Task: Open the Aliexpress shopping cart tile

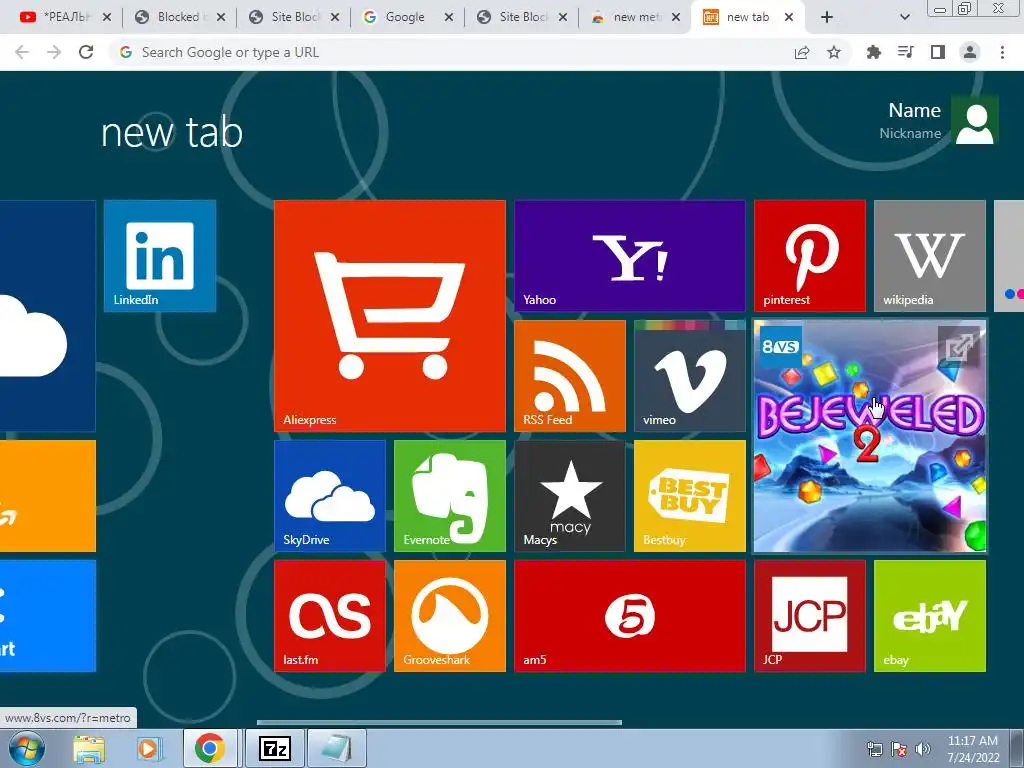Action: point(390,316)
